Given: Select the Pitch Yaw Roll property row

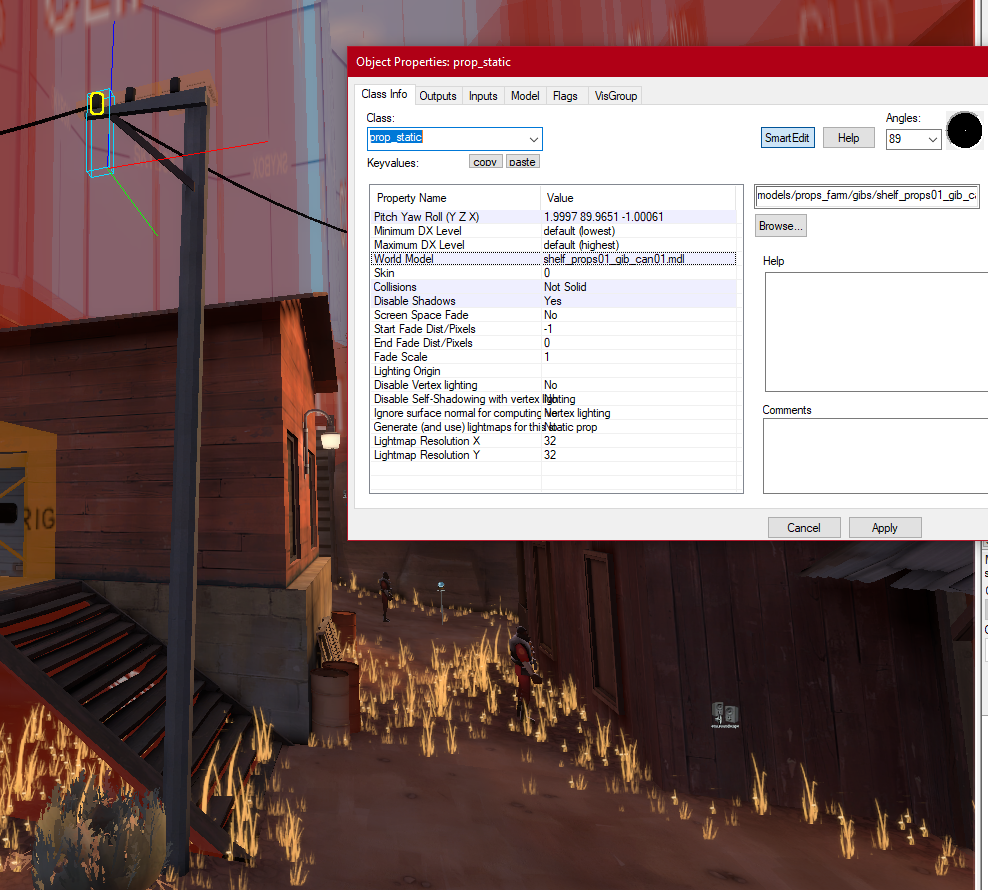Looking at the screenshot, I should coord(553,217).
